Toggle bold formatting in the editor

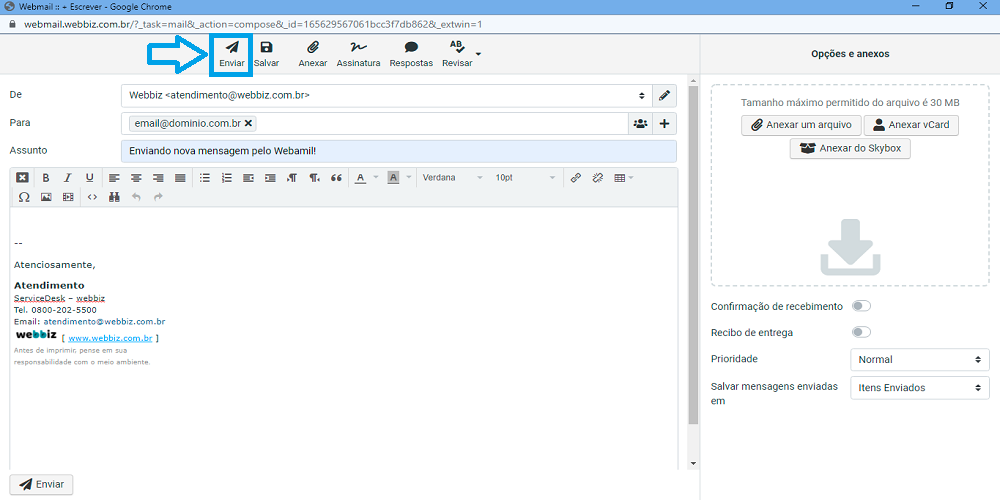pyautogui.click(x=46, y=178)
